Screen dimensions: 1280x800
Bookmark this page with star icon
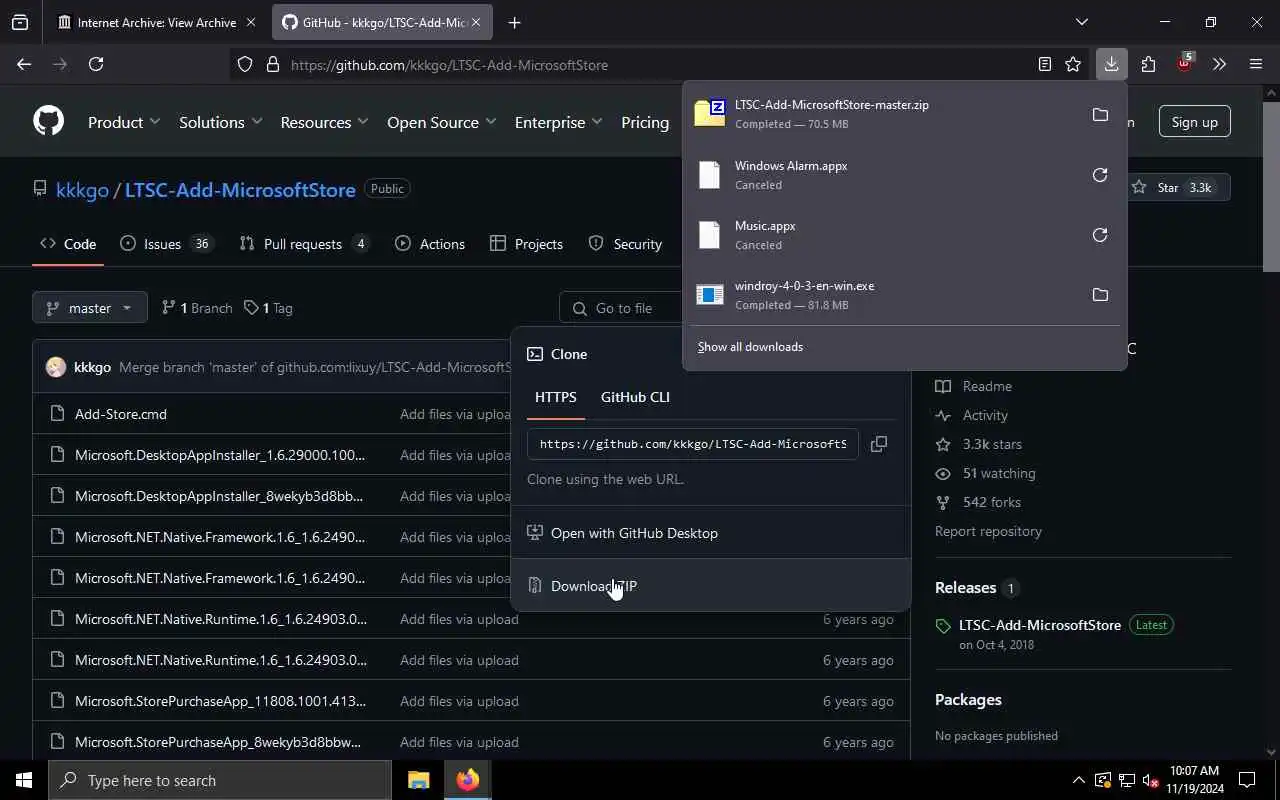coord(1073,64)
